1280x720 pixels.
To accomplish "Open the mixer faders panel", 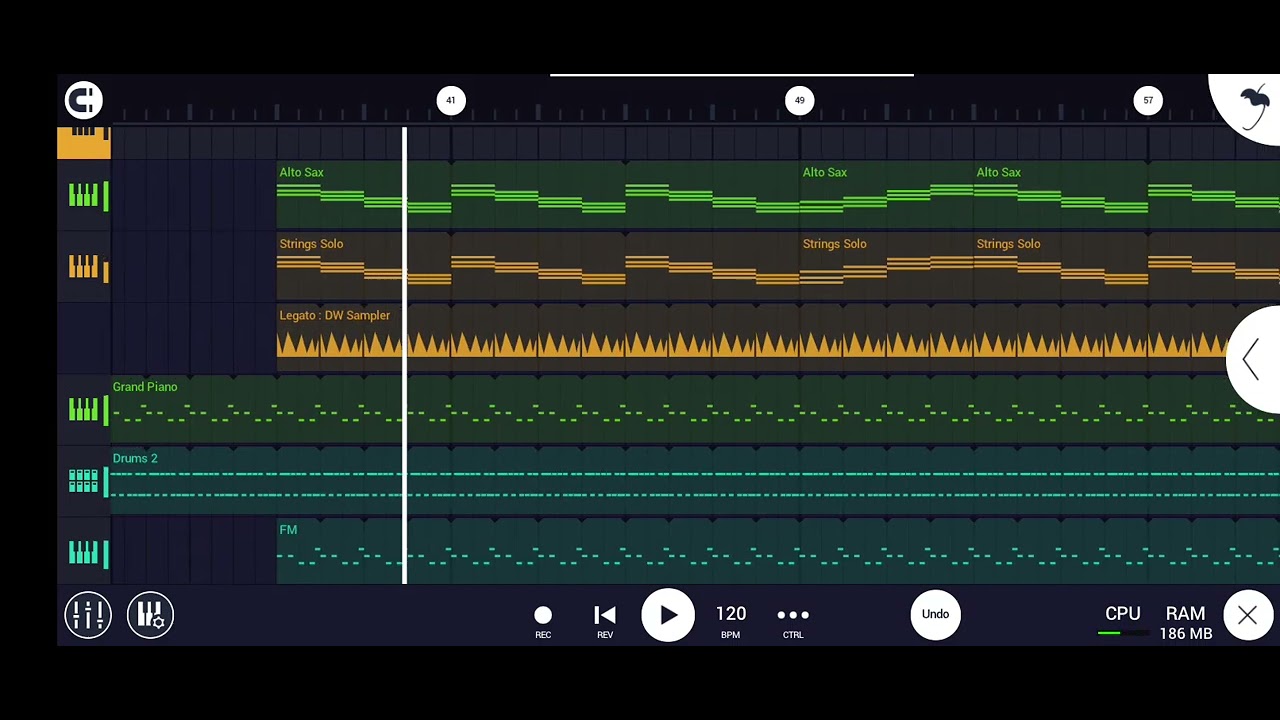I will pyautogui.click(x=88, y=615).
